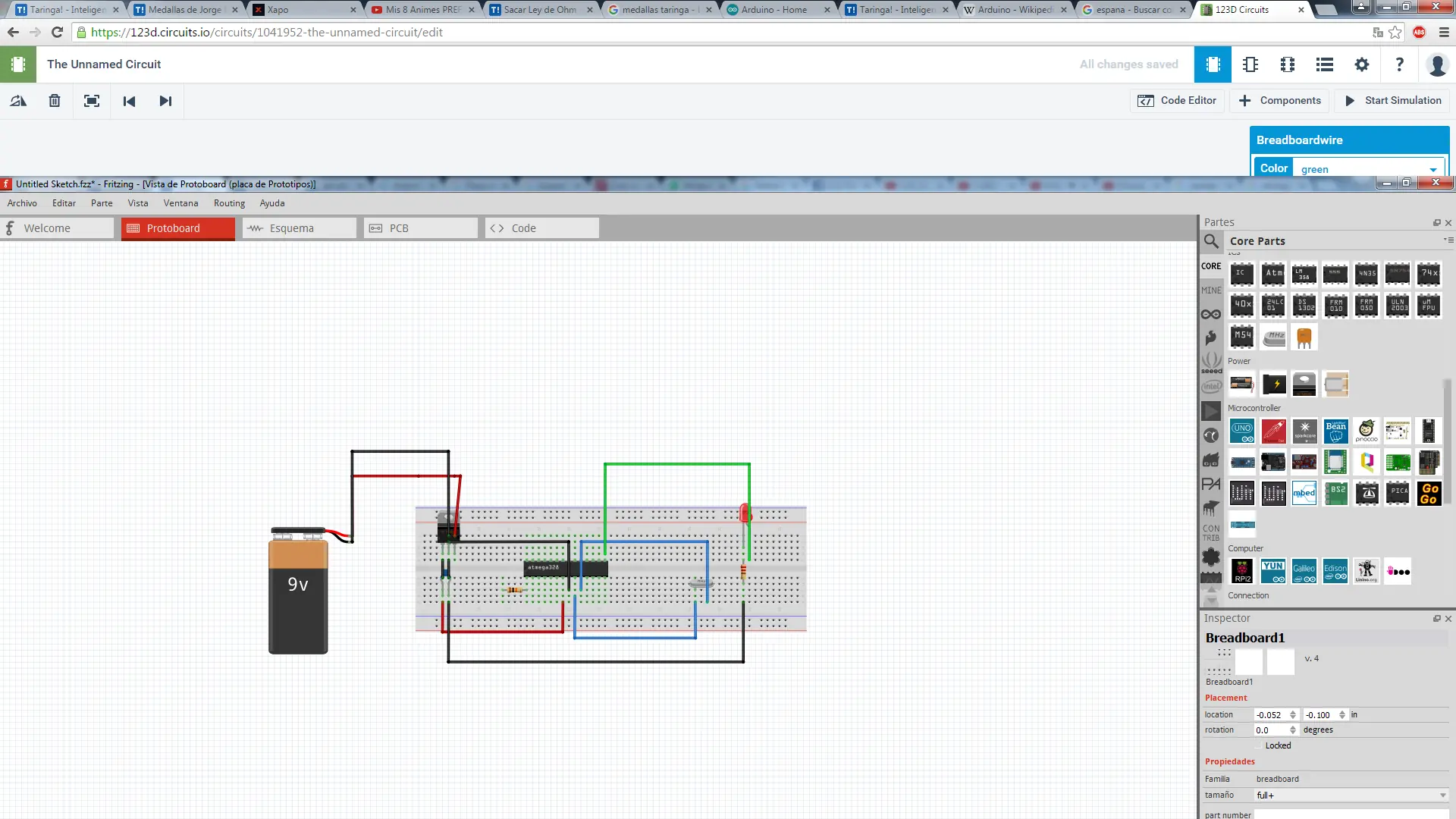Image resolution: width=1456 pixels, height=819 pixels.
Task: Open the Editar menu
Action: pos(64,203)
